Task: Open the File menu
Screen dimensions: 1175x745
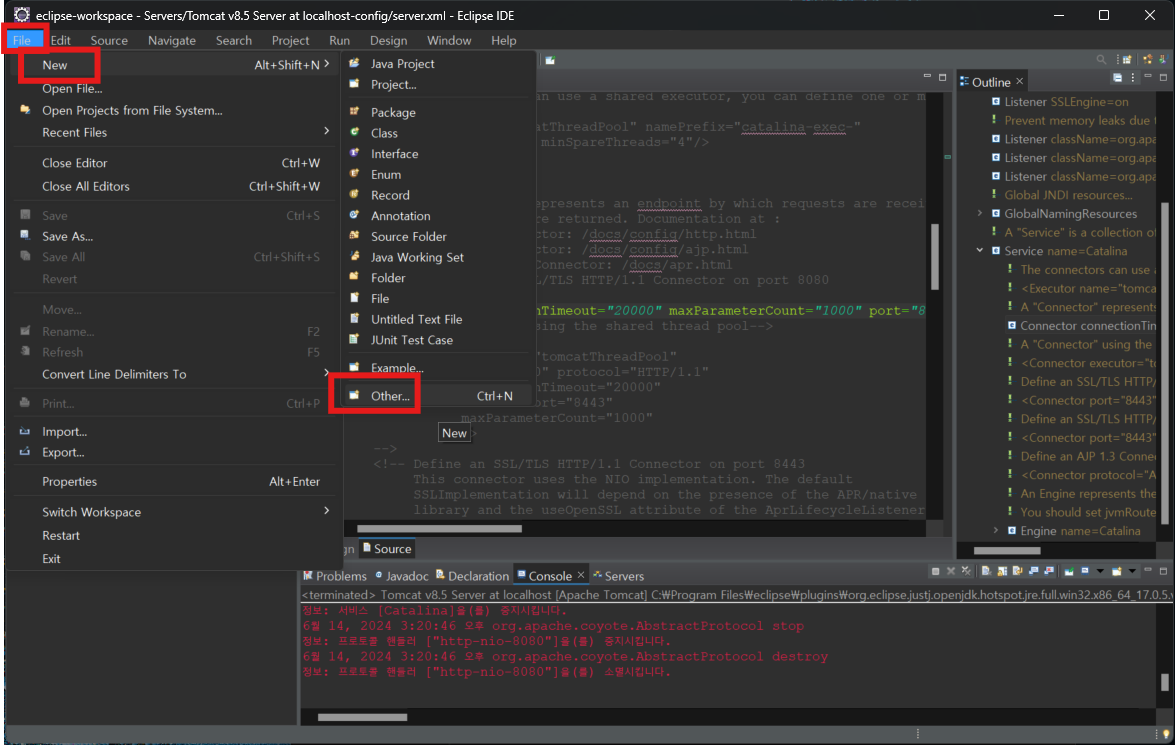Action: pyautogui.click(x=22, y=40)
